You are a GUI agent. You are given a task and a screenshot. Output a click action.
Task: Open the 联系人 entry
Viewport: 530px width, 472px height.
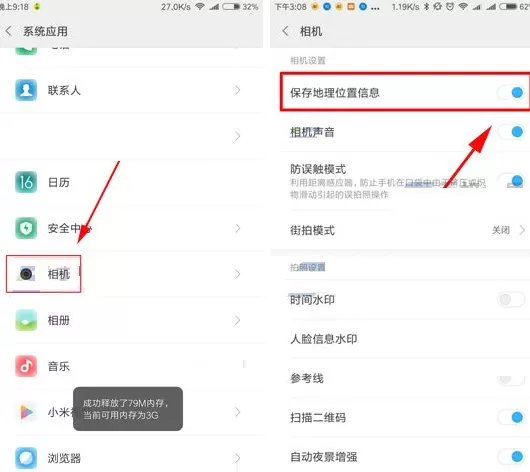pos(131,90)
